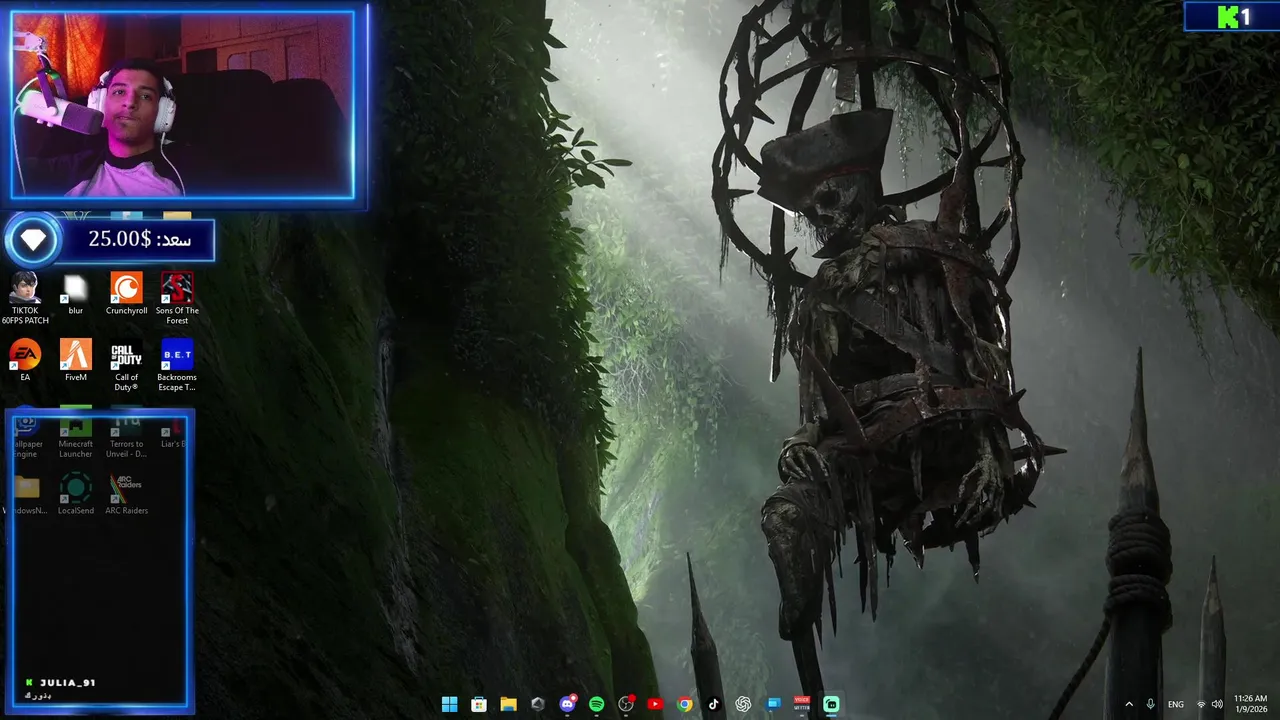Open the green chat-bubble app at taskbar end

[x=831, y=704]
